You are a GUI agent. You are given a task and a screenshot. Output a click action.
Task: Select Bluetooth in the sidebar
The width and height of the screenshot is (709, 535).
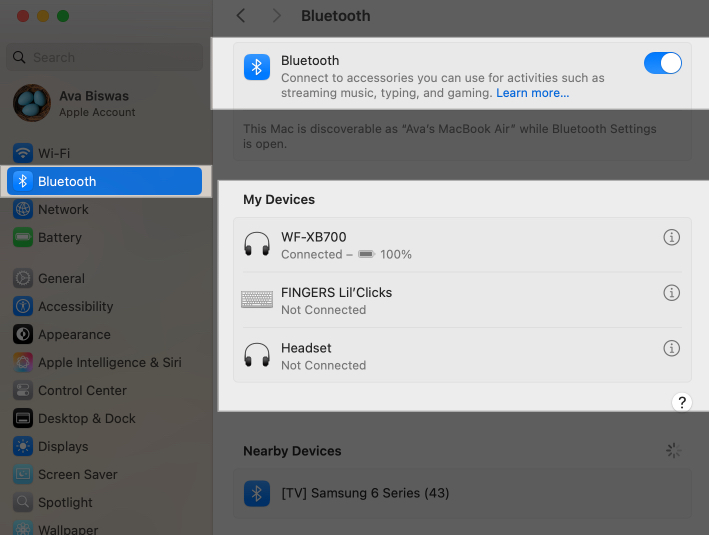104,181
